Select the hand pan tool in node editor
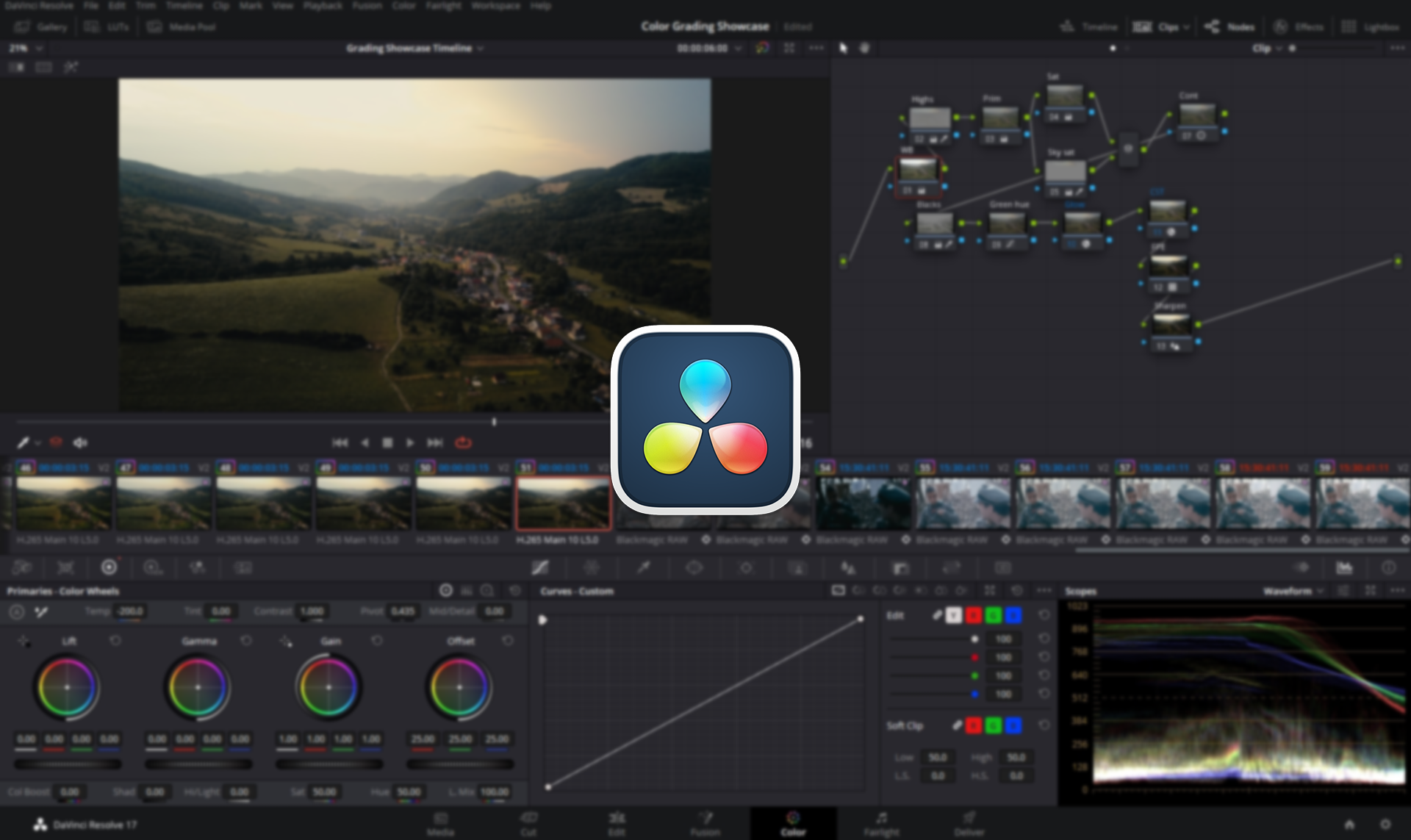 (x=865, y=48)
